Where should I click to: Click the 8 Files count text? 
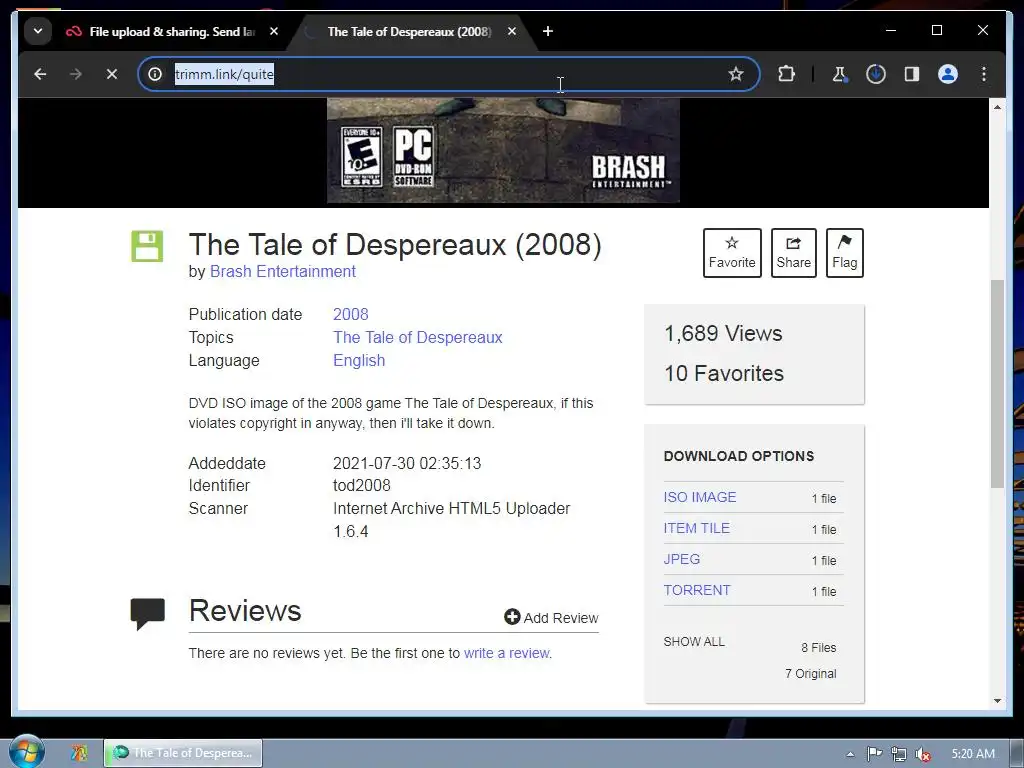click(x=819, y=648)
